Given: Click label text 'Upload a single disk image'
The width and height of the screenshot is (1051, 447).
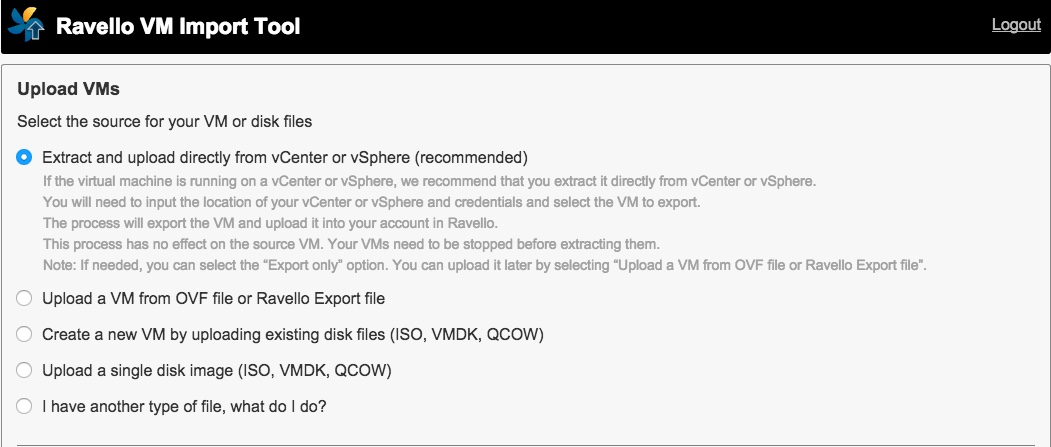Looking at the screenshot, I should click(x=137, y=370).
